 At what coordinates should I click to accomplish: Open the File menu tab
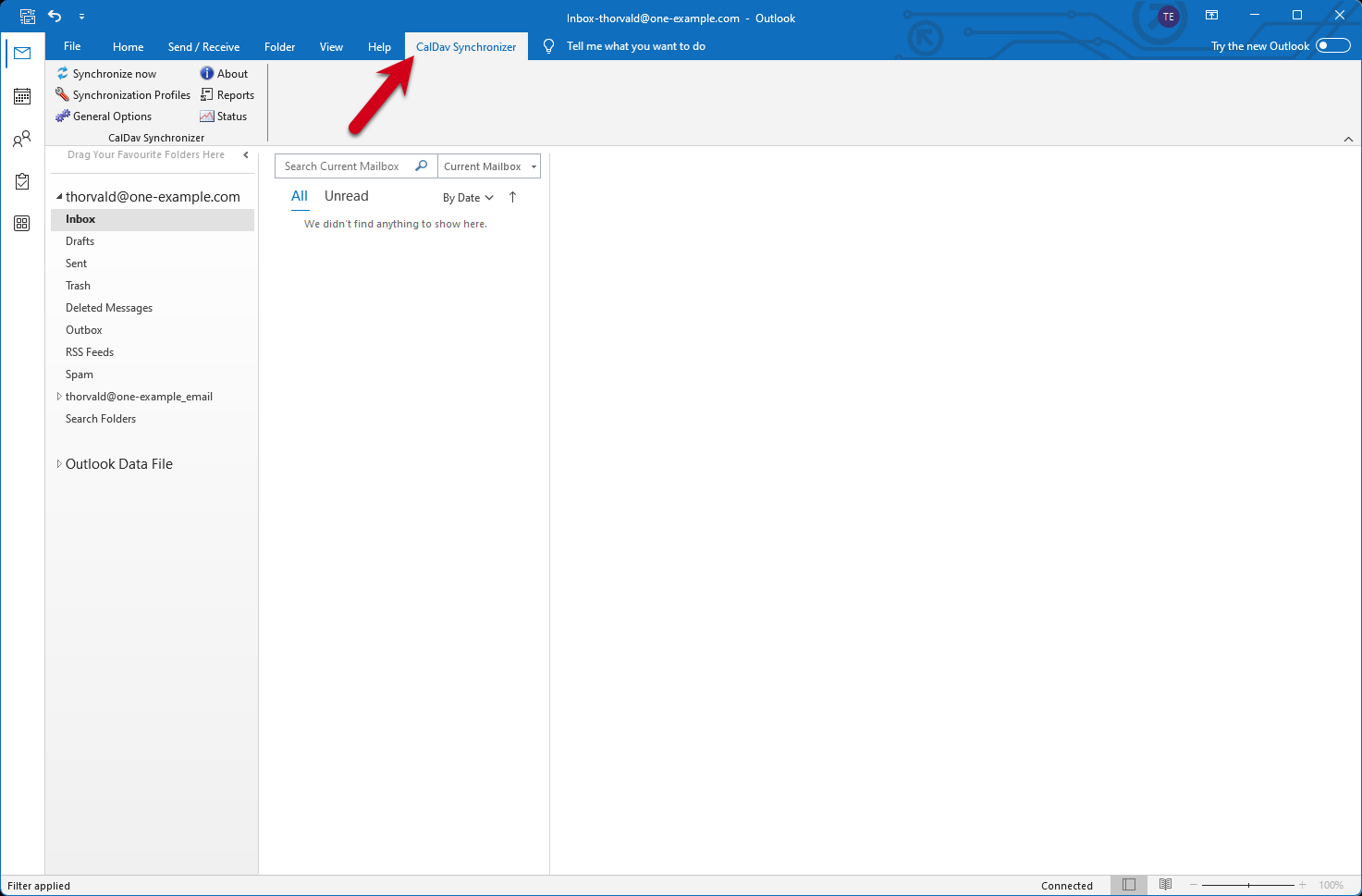[x=72, y=46]
